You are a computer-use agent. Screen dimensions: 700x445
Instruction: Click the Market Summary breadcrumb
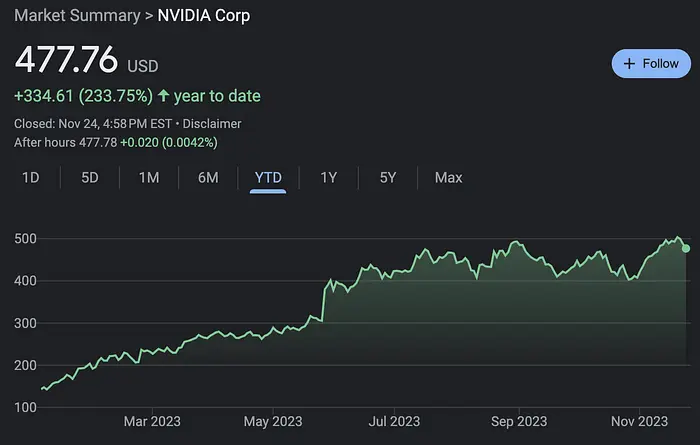[77, 16]
